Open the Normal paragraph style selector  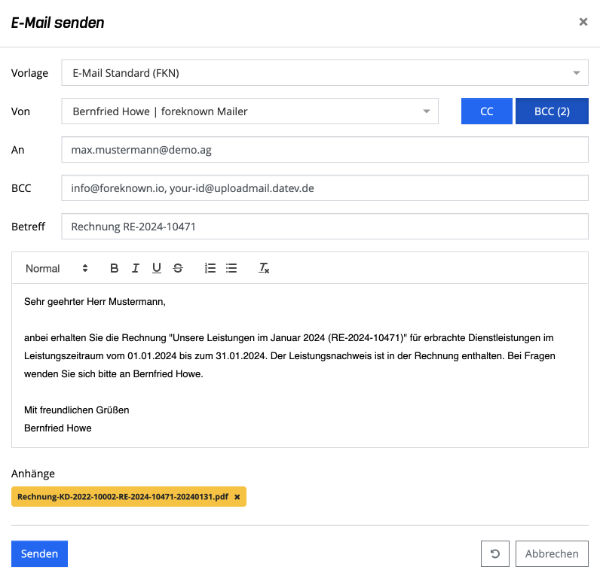point(57,268)
